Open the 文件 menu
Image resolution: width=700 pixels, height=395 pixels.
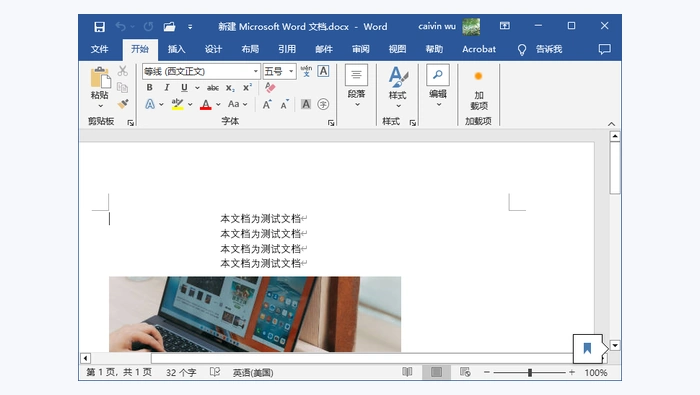[100, 49]
